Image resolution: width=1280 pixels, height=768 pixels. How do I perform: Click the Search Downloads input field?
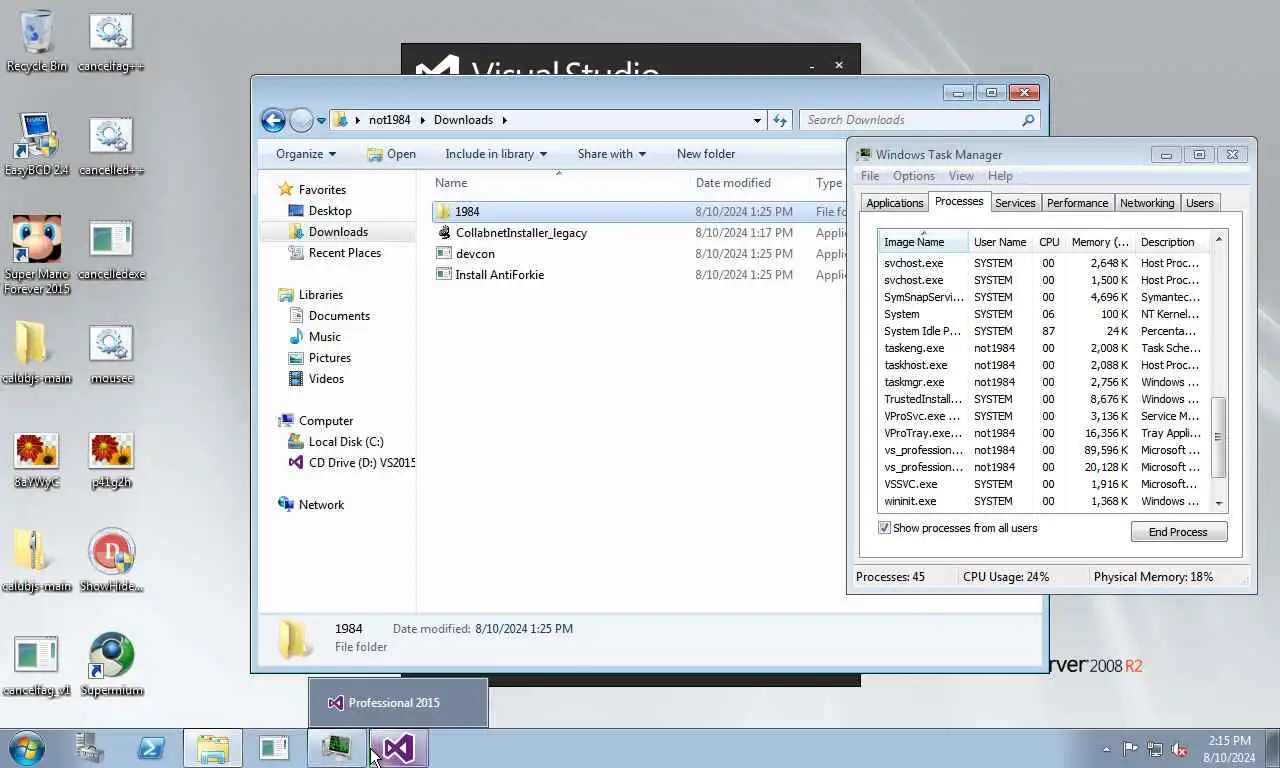(x=910, y=120)
